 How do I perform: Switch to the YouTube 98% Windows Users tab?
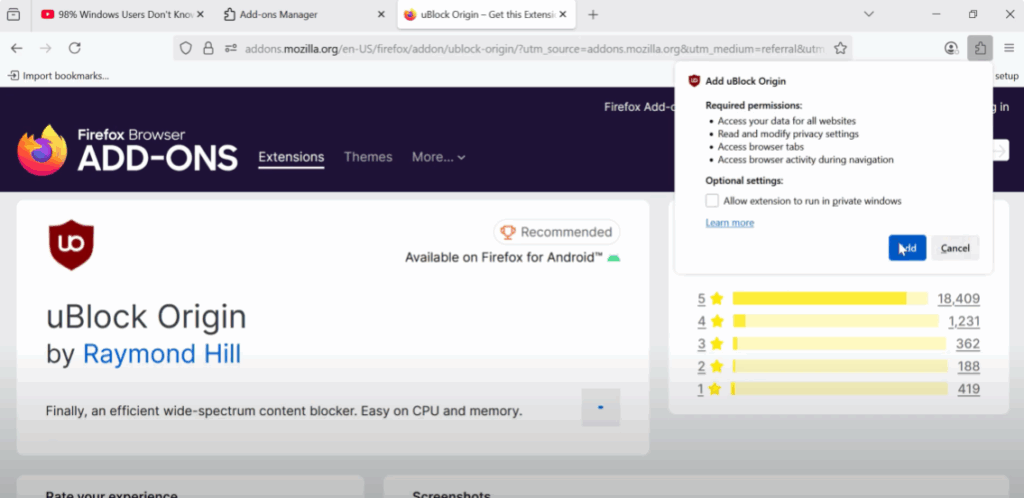[x=120, y=14]
